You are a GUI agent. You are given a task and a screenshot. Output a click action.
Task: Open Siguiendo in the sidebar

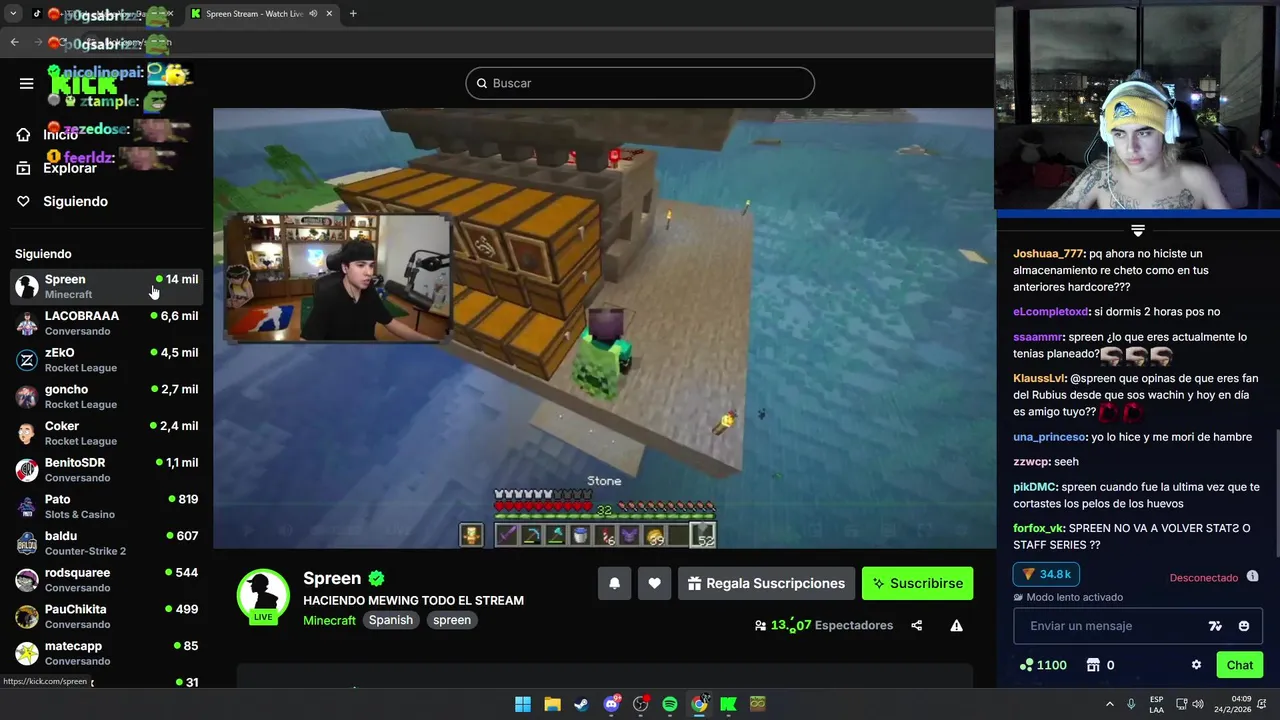tap(62, 201)
